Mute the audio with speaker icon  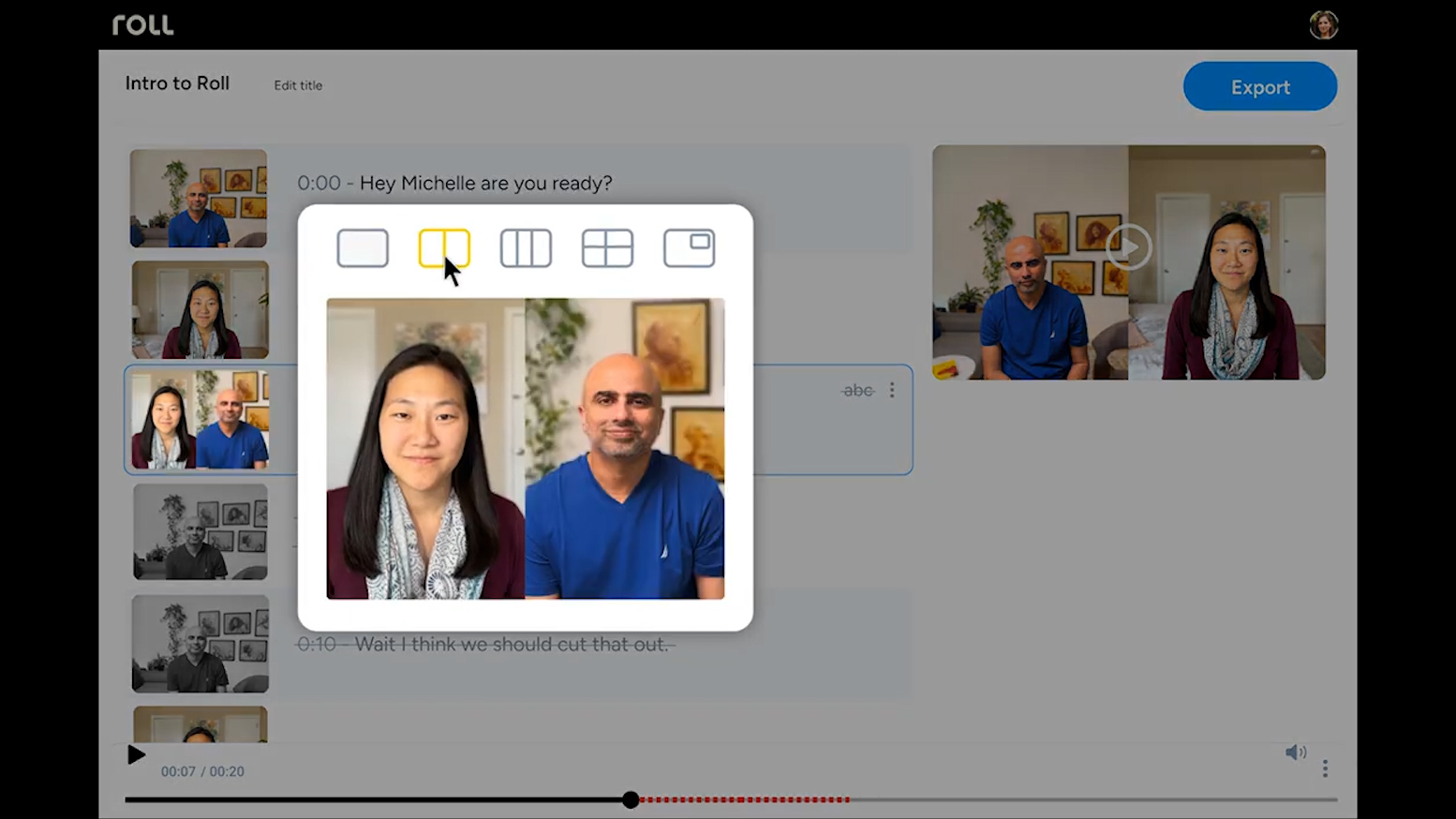1296,752
